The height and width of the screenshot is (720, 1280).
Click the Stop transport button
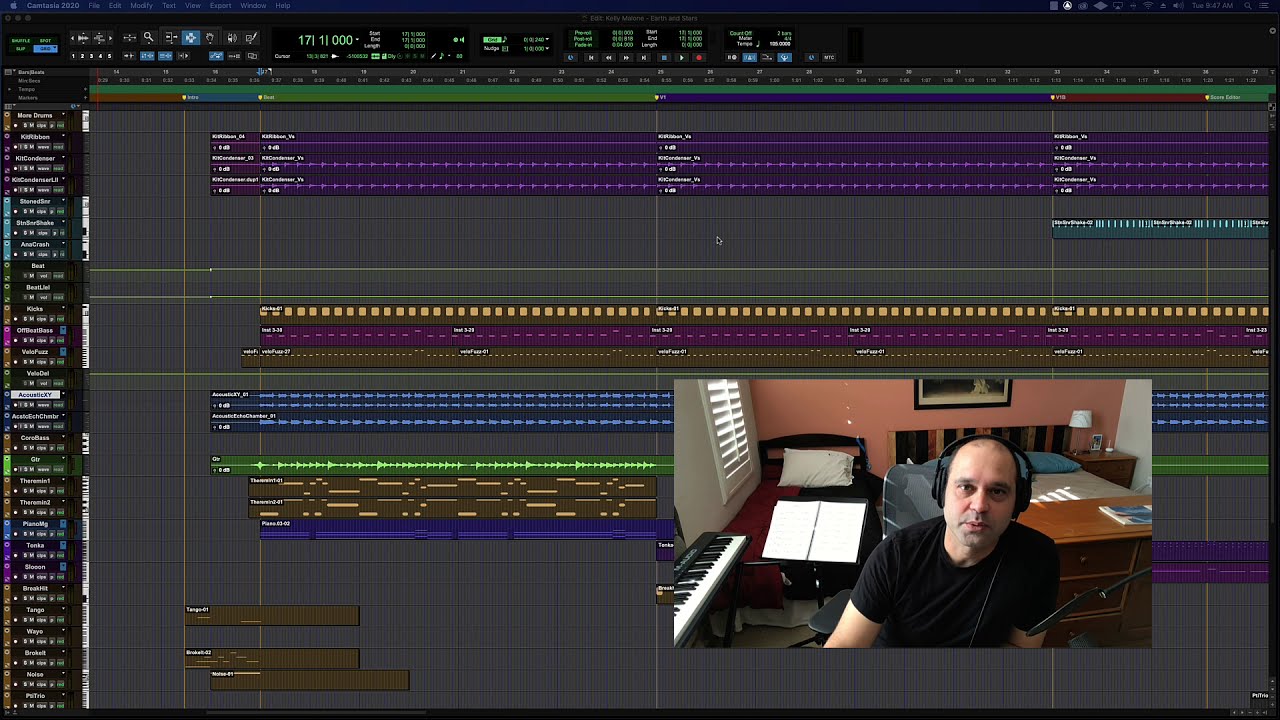[x=664, y=58]
